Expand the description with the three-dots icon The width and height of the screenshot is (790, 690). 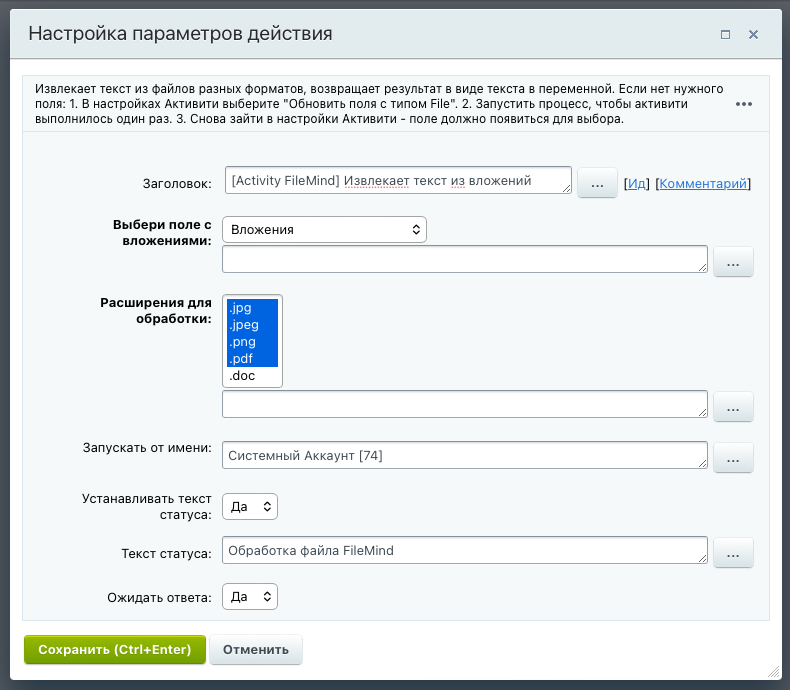click(743, 104)
